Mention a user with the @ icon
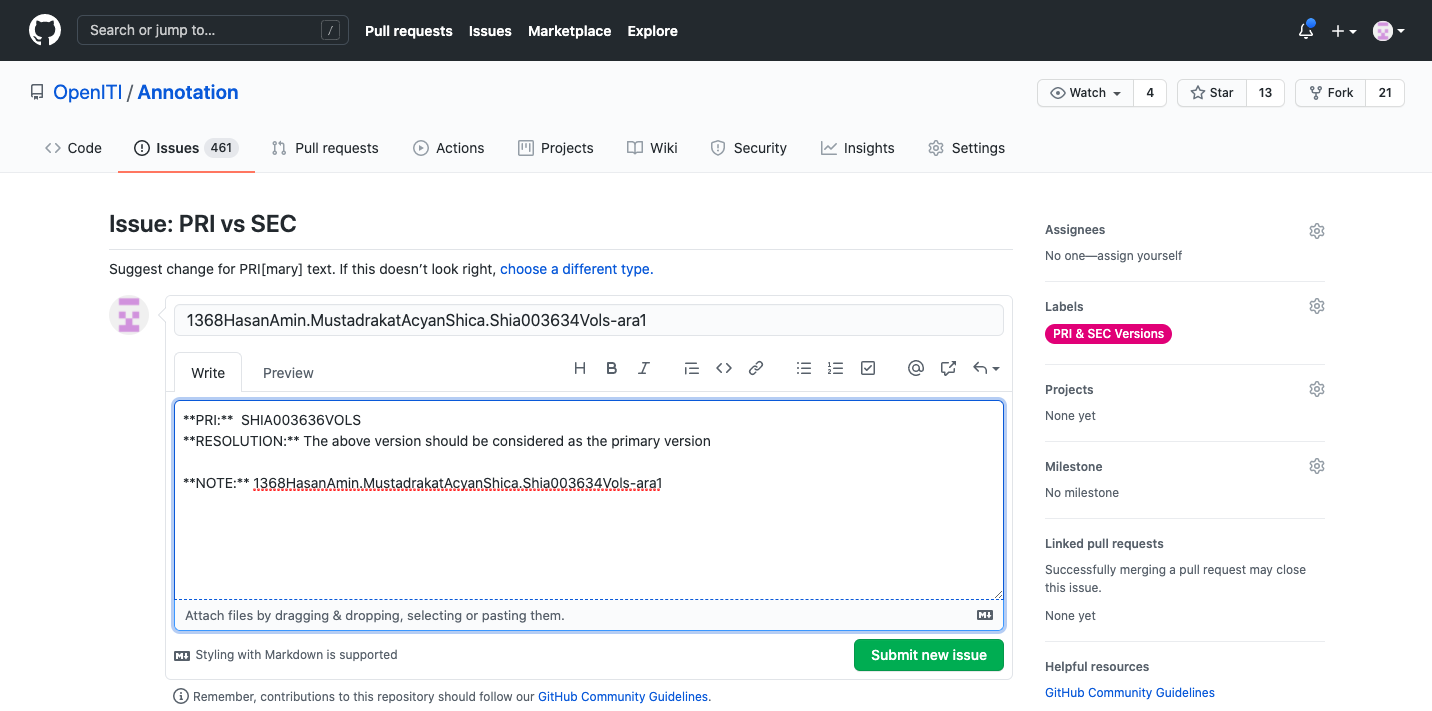Image resolution: width=1432 pixels, height=711 pixels. click(916, 368)
